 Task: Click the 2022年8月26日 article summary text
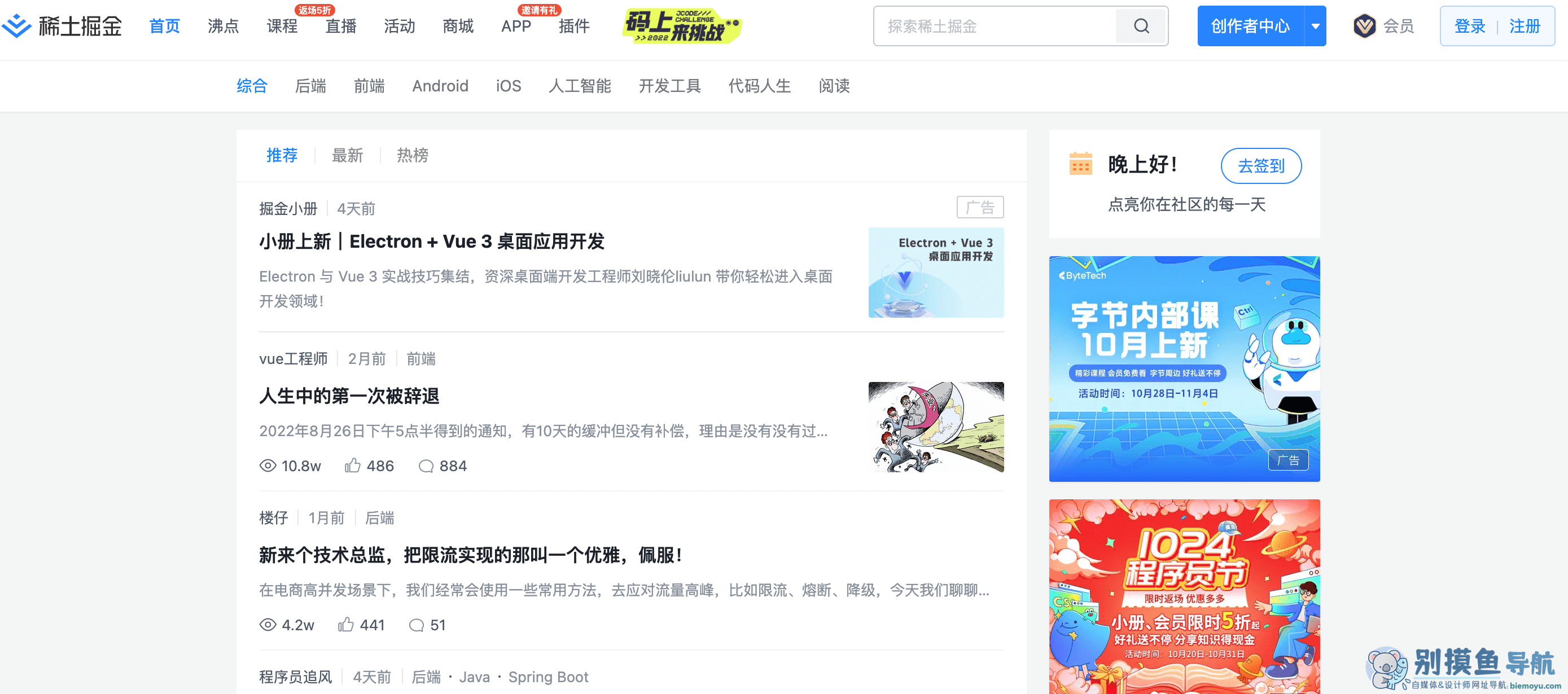pyautogui.click(x=543, y=431)
